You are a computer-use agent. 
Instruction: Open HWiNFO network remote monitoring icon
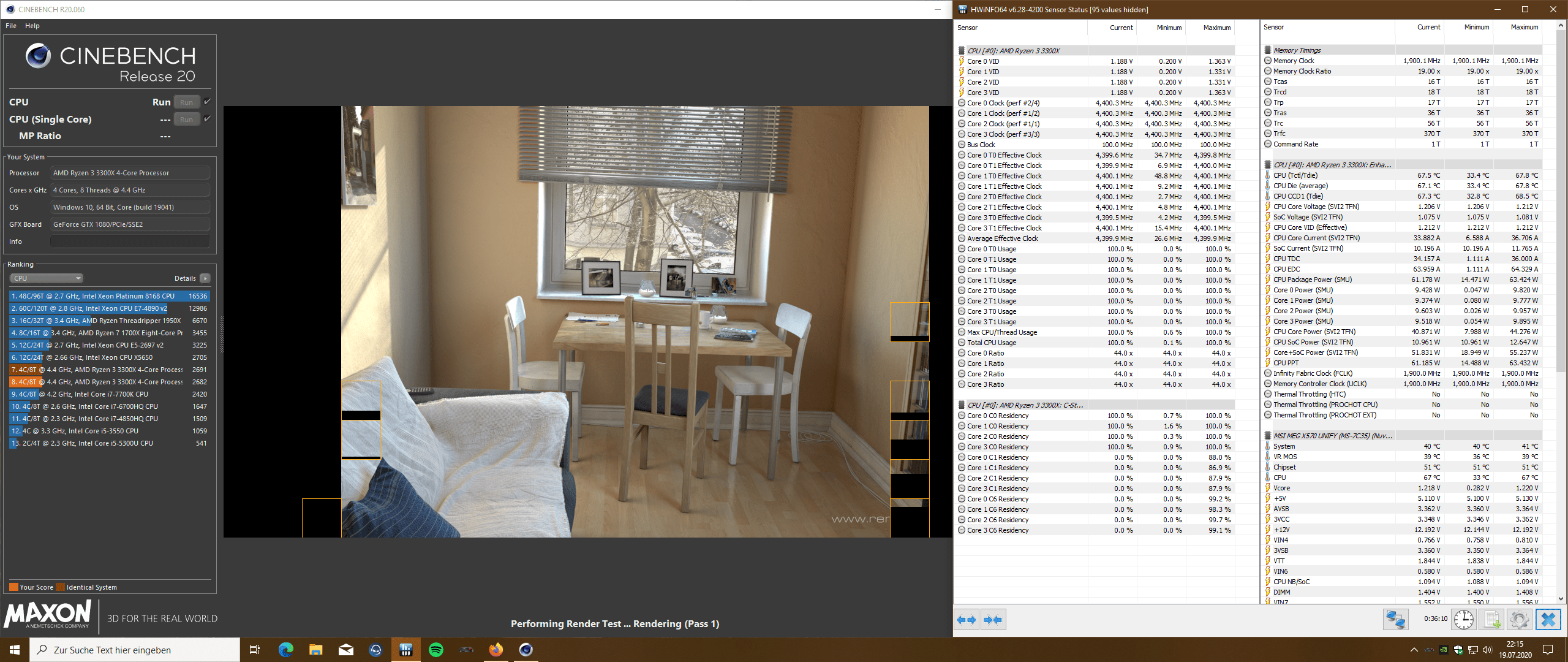[x=1395, y=620]
